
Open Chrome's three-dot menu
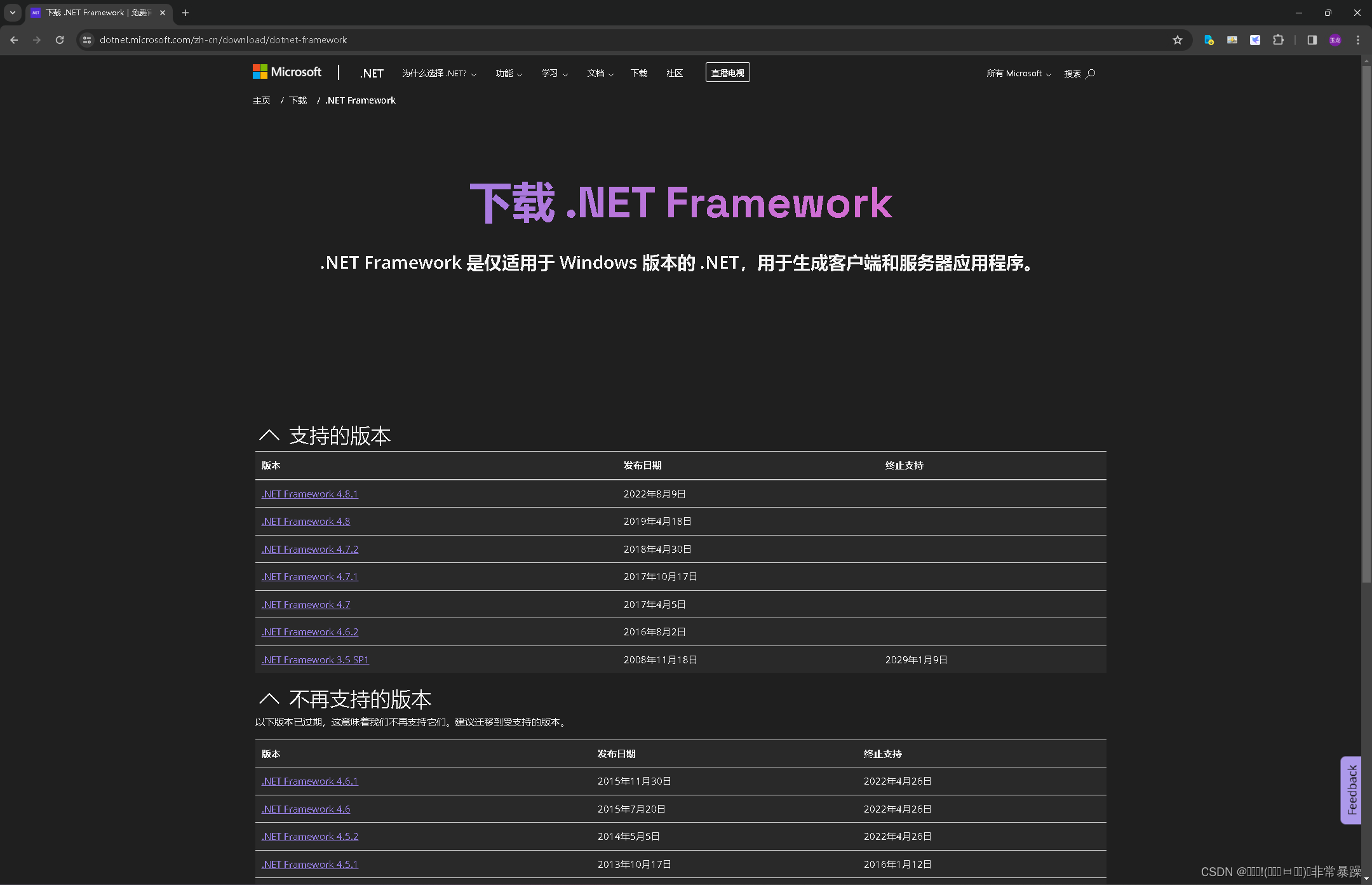point(1357,39)
